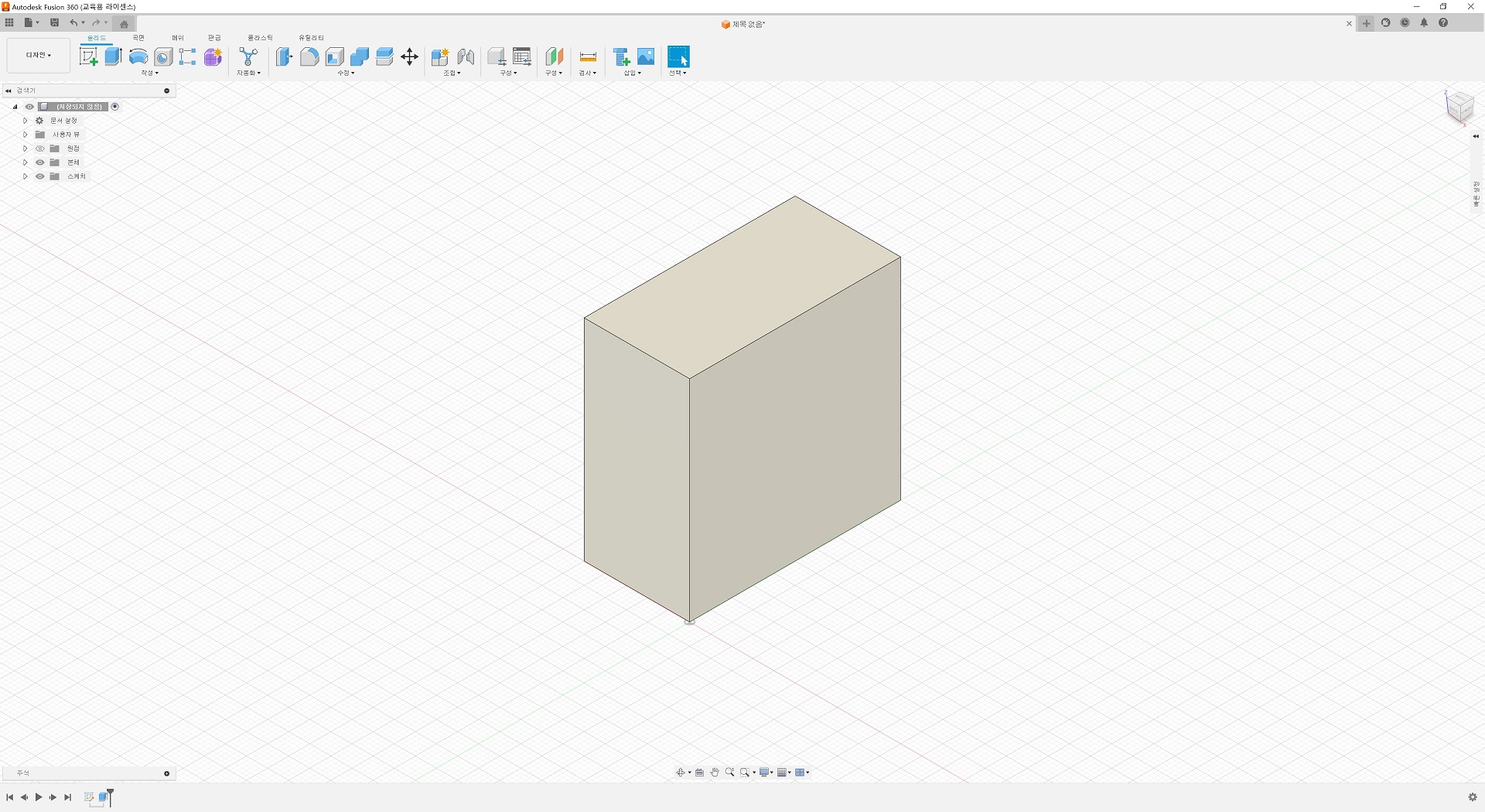Open the 검사 dropdown menu
Viewport: 1485px width, 812px height.
pos(588,73)
